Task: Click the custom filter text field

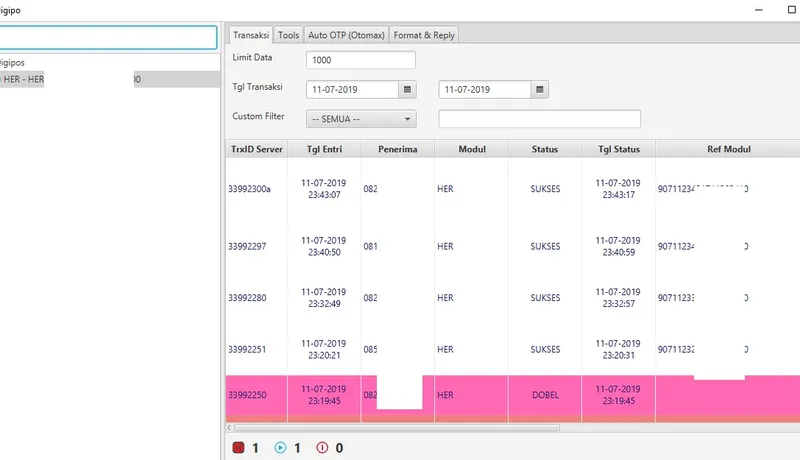Action: [539, 119]
